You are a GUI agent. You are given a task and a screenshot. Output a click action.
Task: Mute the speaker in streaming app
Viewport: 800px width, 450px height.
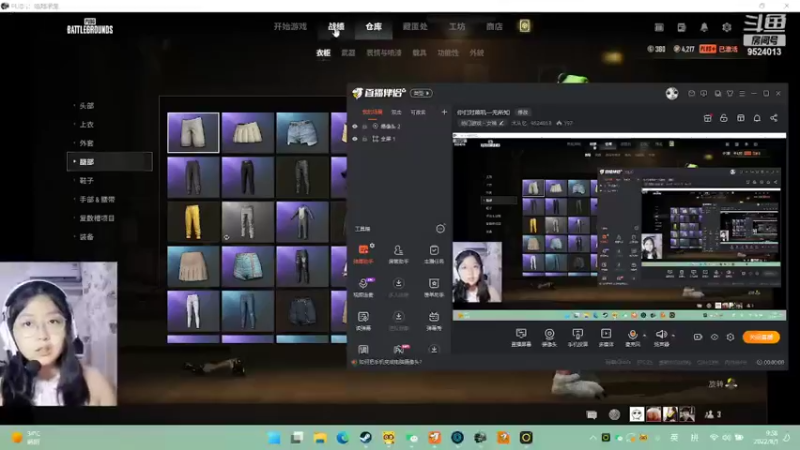[661, 334]
